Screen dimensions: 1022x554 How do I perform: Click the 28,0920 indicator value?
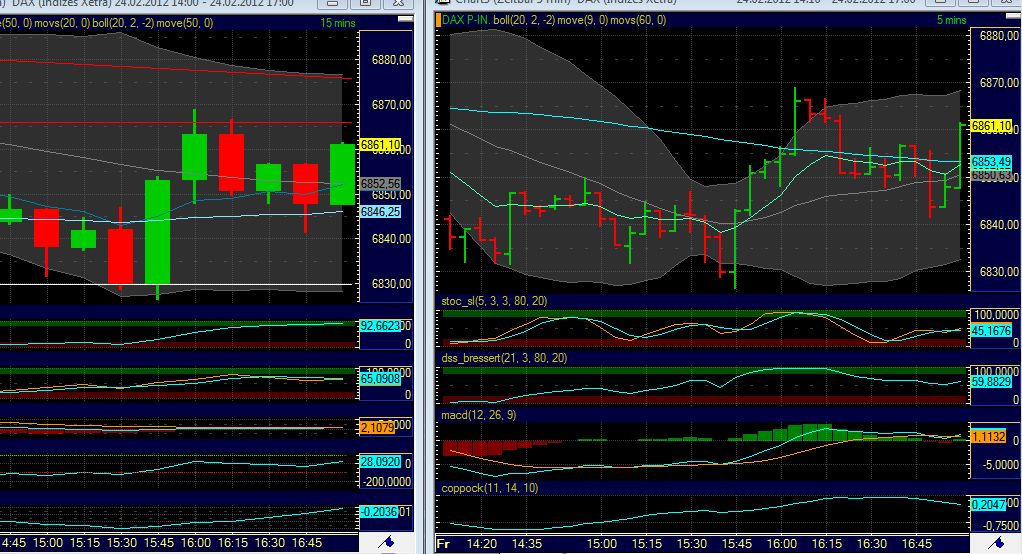(380, 462)
